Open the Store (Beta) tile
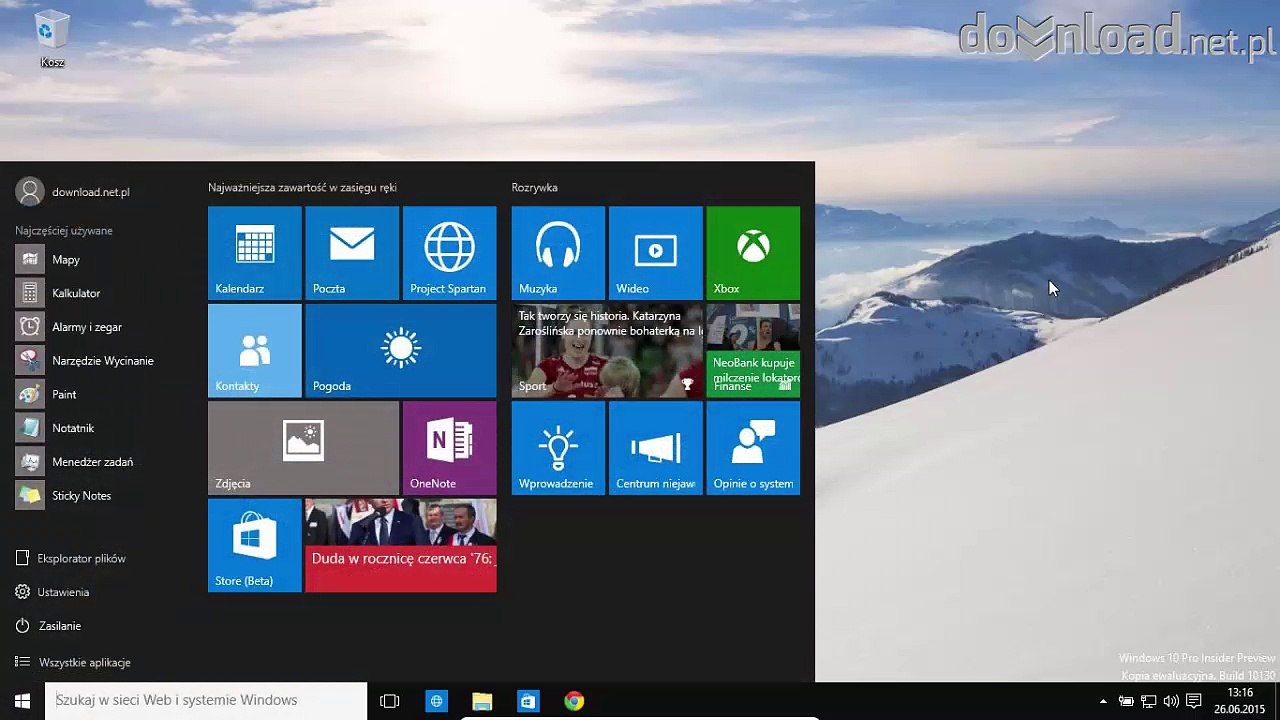The width and height of the screenshot is (1280, 720). click(x=255, y=546)
